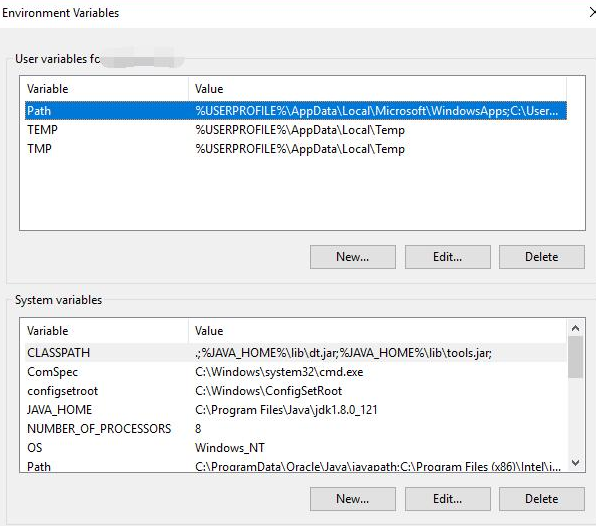Screen dimensions: 596x526
Task: Select the user Path variable row
Action: pyautogui.click(x=296, y=111)
